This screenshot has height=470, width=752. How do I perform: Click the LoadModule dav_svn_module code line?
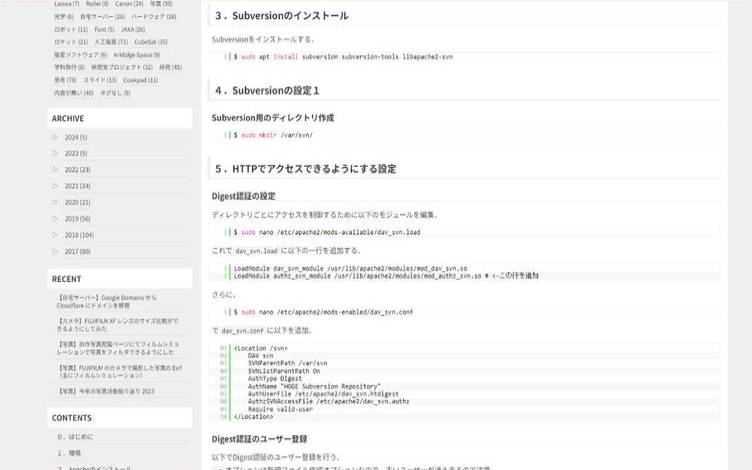click(350, 269)
